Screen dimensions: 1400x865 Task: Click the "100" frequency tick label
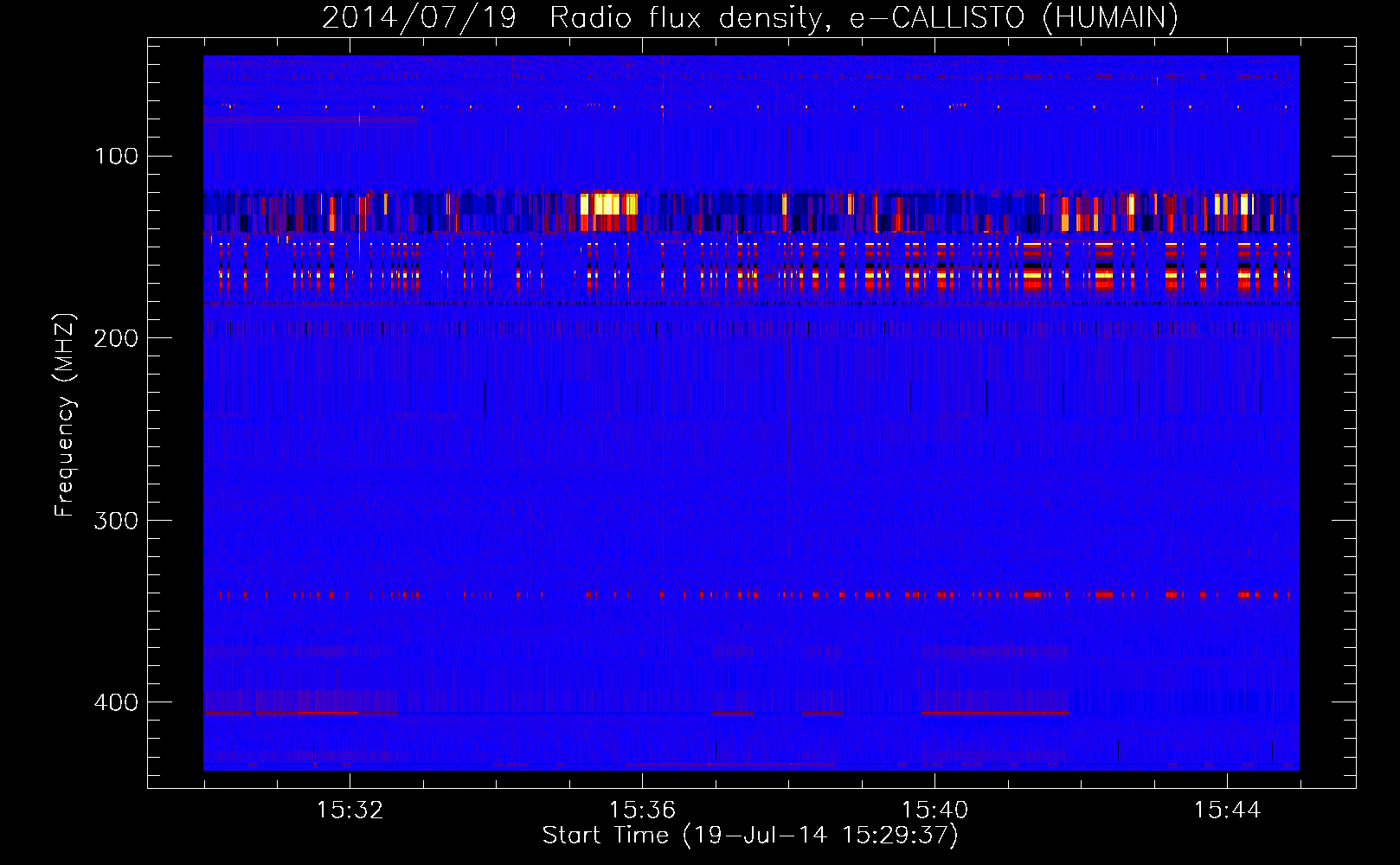(116, 156)
